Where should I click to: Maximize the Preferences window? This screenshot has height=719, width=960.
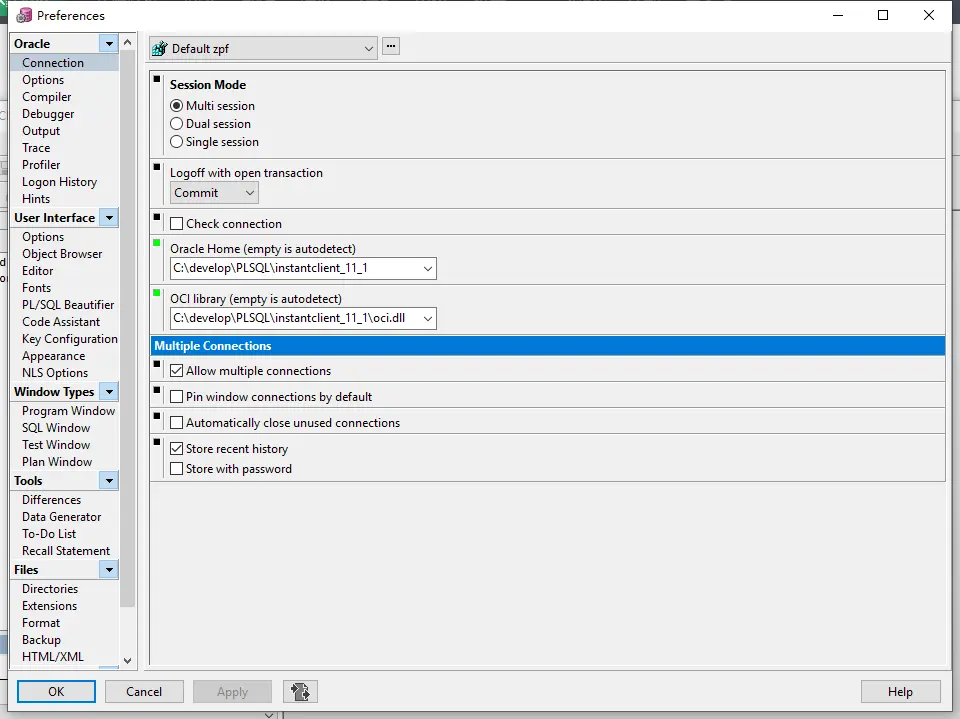(883, 15)
